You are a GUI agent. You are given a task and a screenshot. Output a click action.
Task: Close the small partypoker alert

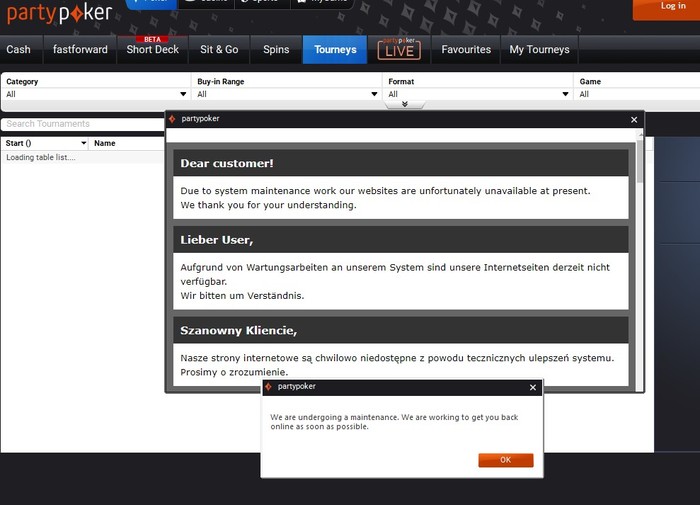pyautogui.click(x=533, y=388)
